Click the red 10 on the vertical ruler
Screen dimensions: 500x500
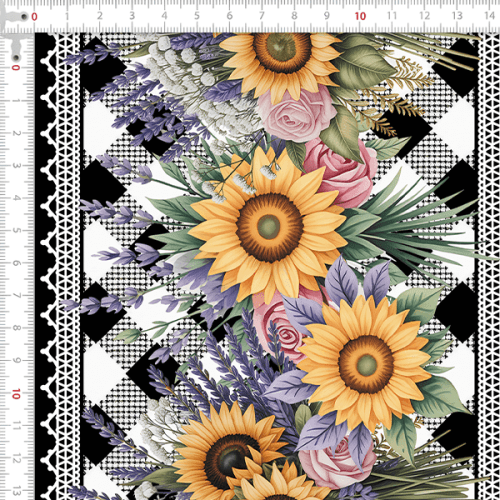(x=16, y=394)
